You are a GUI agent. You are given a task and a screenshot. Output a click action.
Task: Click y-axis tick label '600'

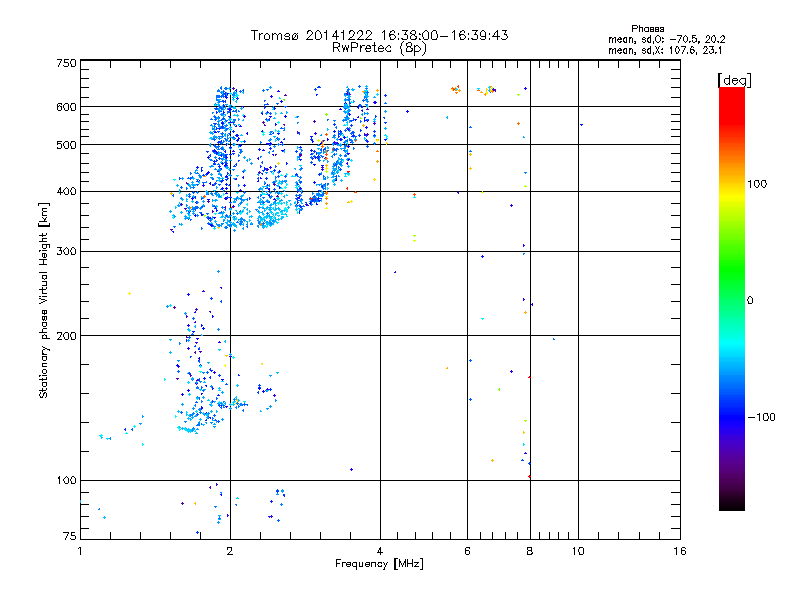(x=66, y=107)
